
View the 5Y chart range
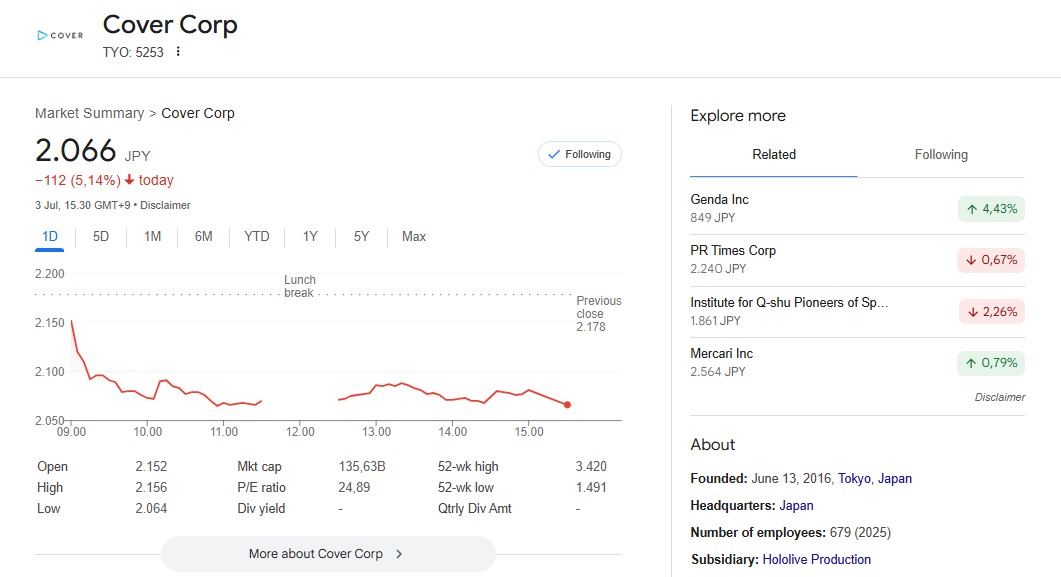(x=361, y=237)
